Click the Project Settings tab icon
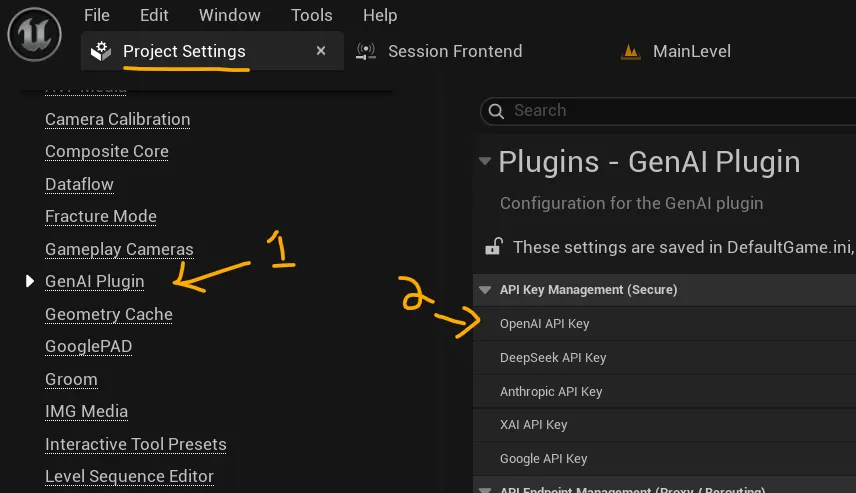Viewport: 856px width, 493px height. coord(101,51)
